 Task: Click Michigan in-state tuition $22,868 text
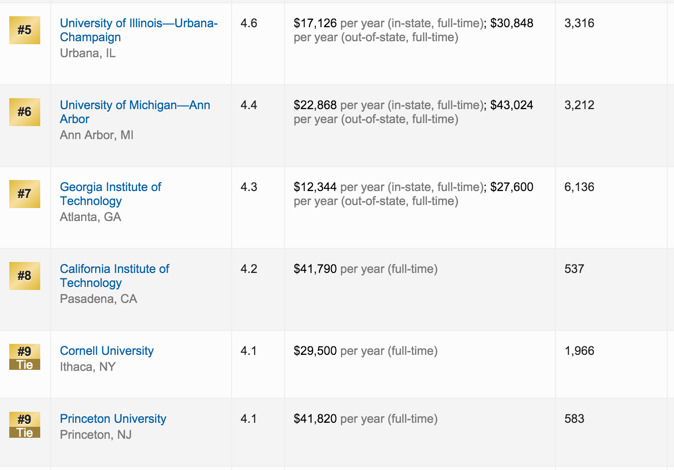tap(316, 105)
